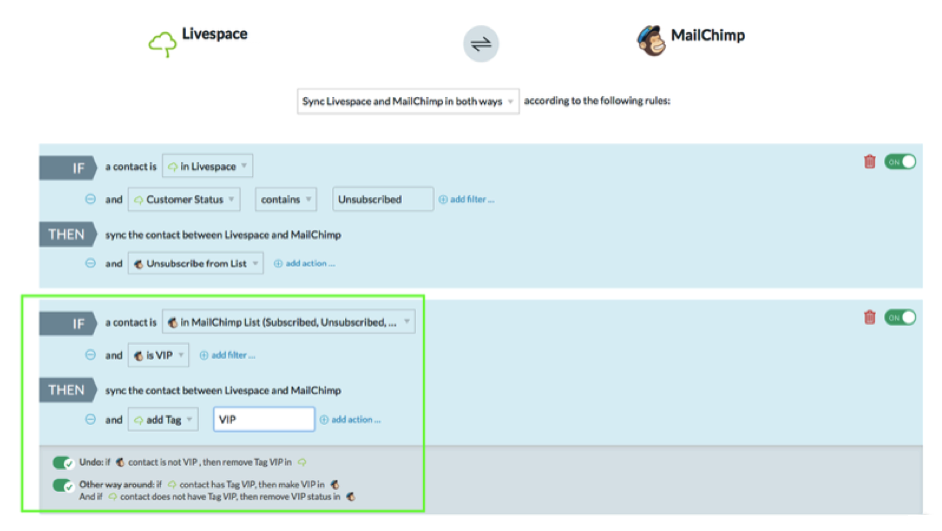Toggle the Other way around switch
This screenshot has height=531, width=942.
pos(63,485)
